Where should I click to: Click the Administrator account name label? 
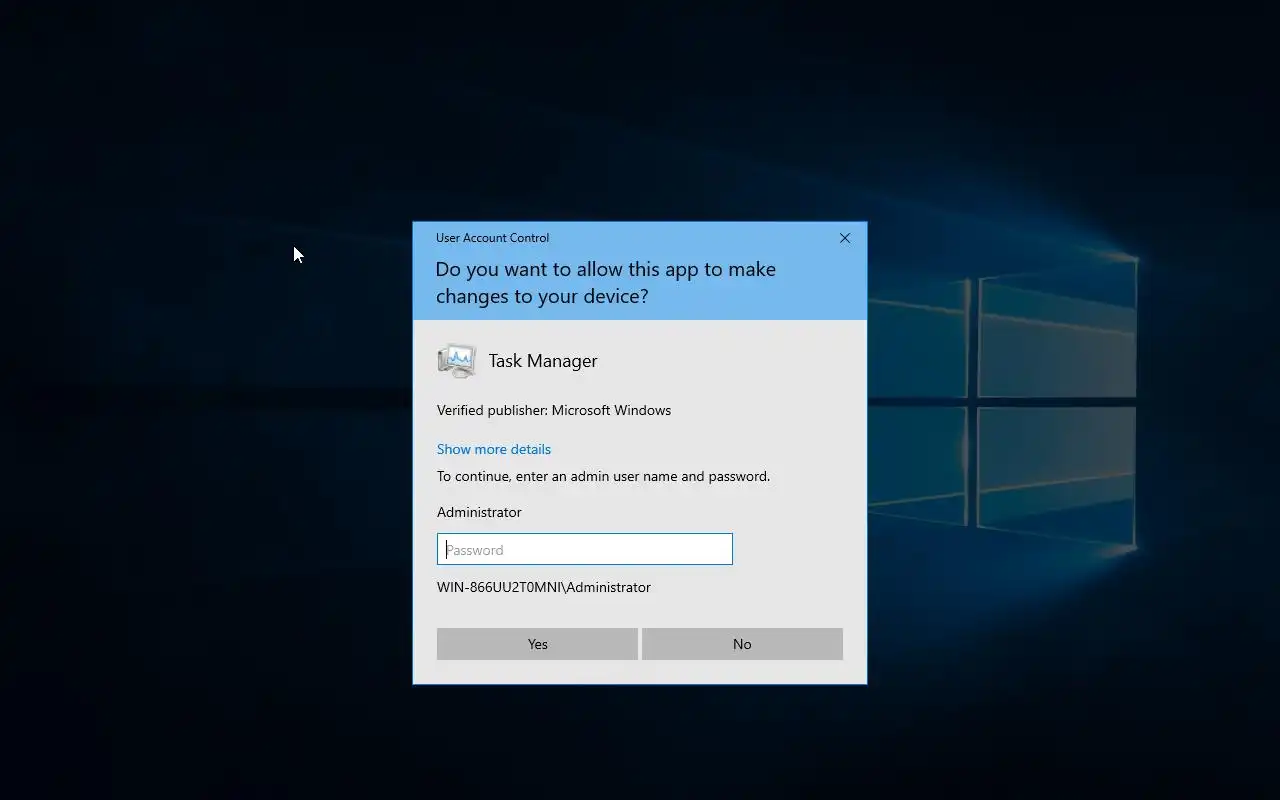[479, 512]
